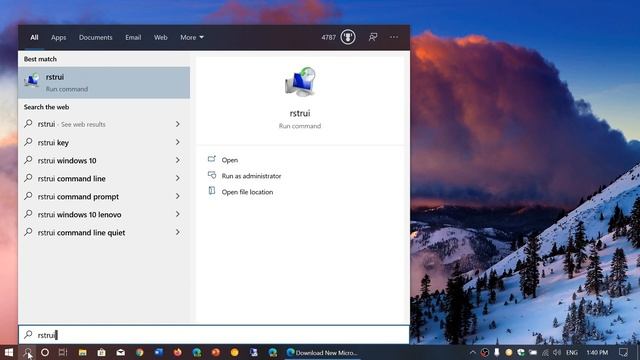This screenshot has height=360, width=640.
Task: Expand arrow for 'rstrui command line' suggestion
Action: 178,178
